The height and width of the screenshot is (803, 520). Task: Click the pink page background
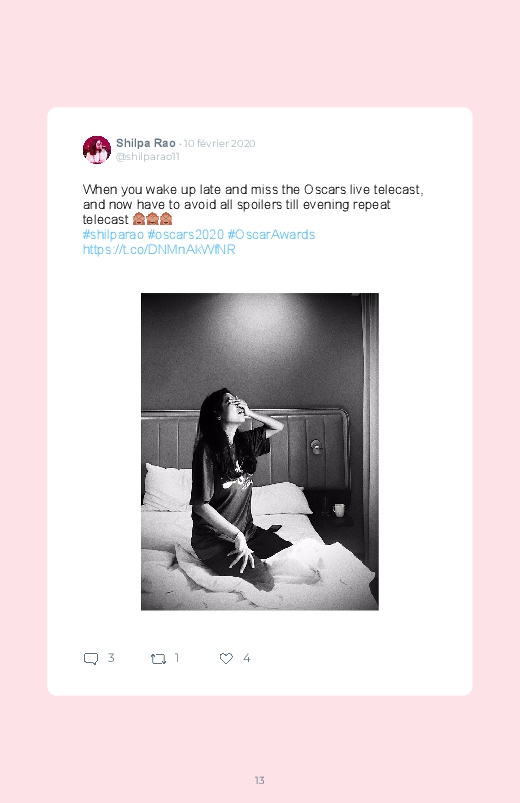(x=260, y=51)
